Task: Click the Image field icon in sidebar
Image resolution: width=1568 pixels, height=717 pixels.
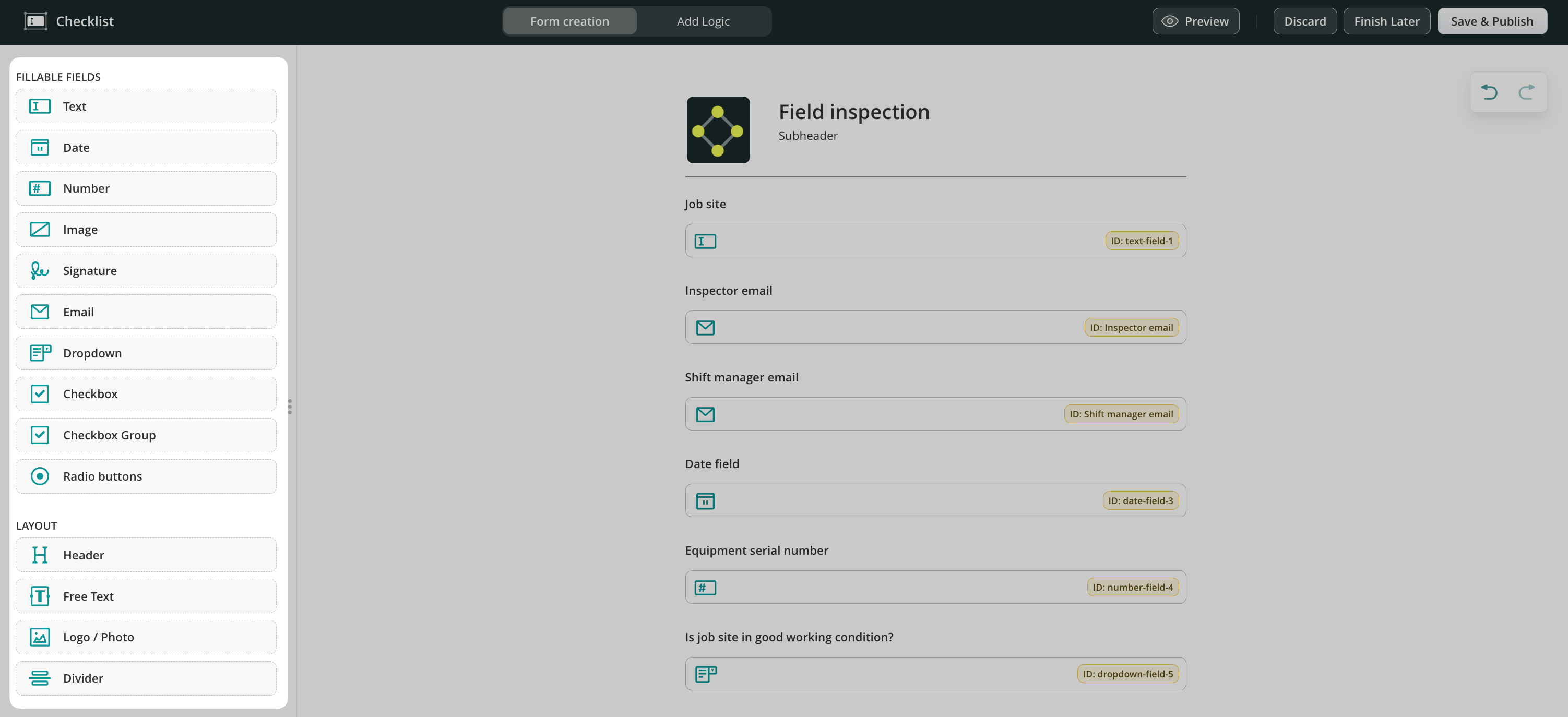Action: 40,230
